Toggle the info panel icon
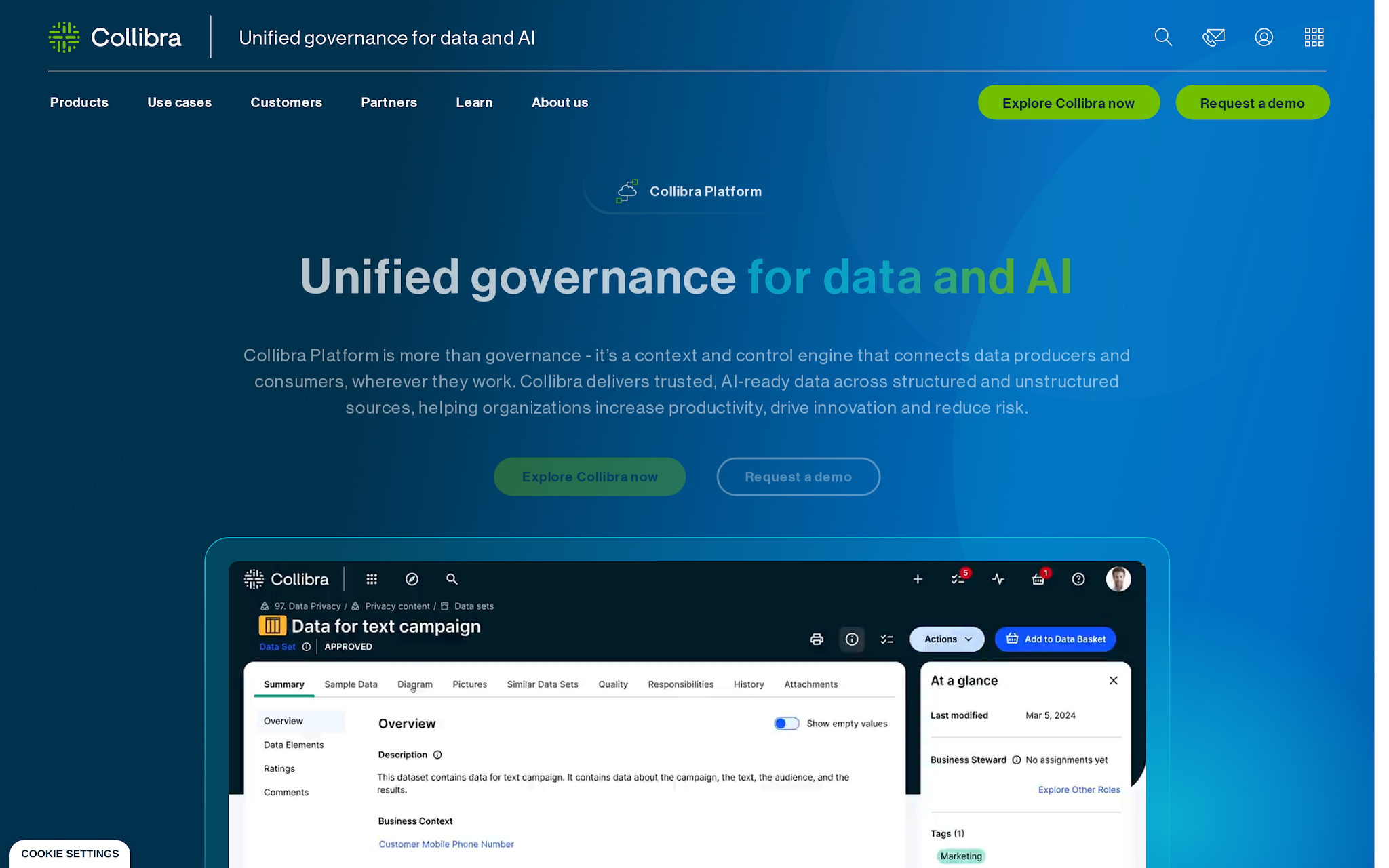Viewport: 1389px width, 868px height. [852, 639]
